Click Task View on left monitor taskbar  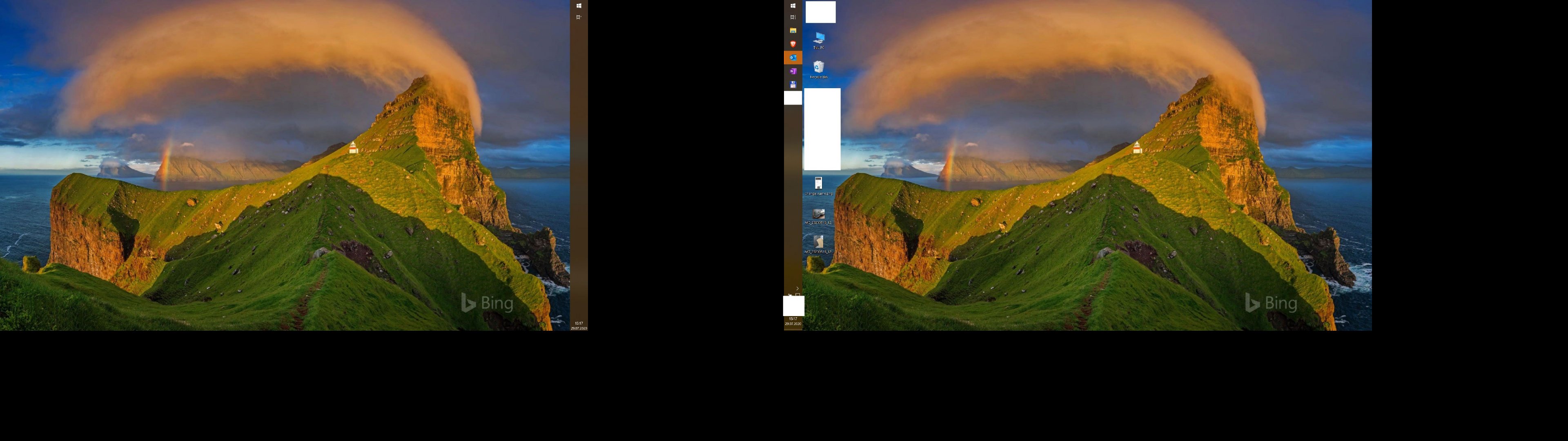pos(578,17)
